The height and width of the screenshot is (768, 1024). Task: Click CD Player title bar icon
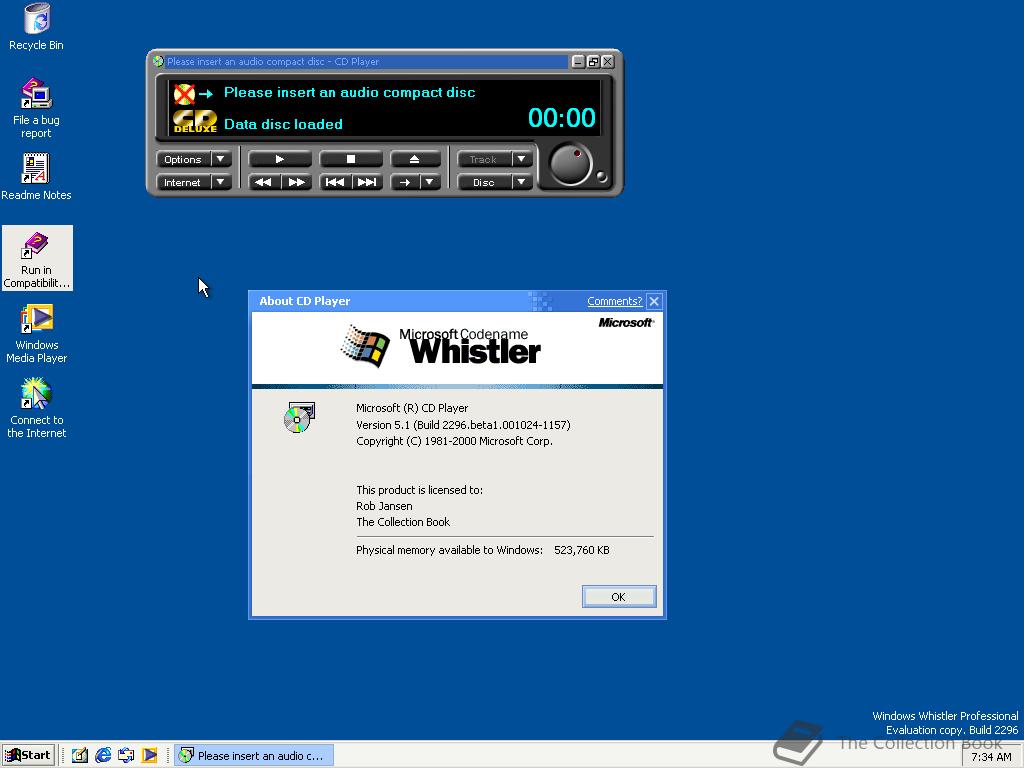click(x=158, y=61)
